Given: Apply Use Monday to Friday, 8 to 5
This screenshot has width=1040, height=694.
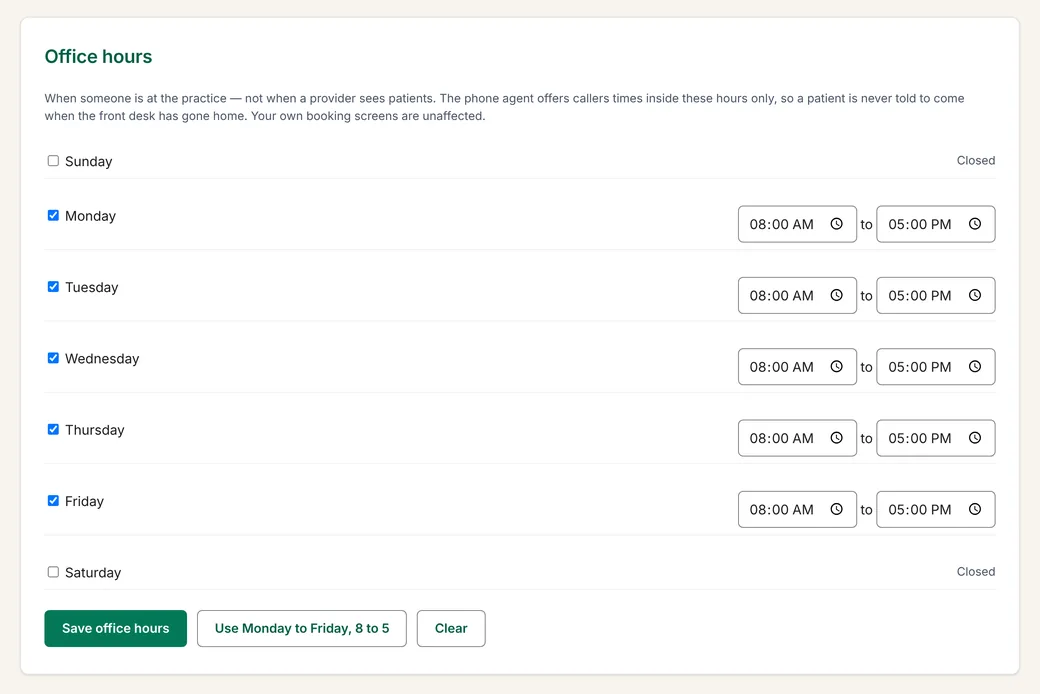Looking at the screenshot, I should 302,628.
